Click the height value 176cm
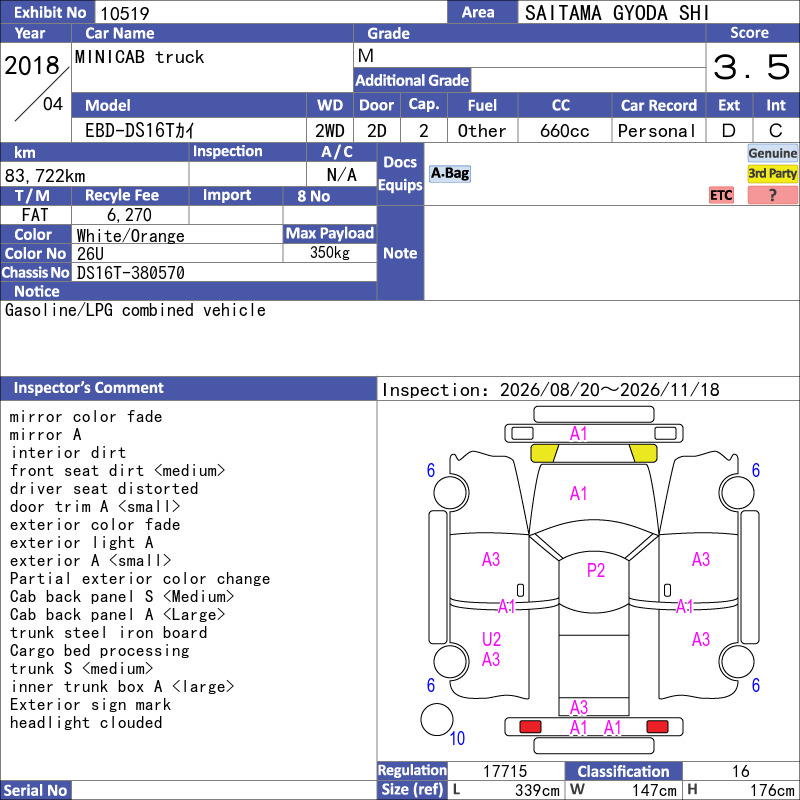The width and height of the screenshot is (800, 800). tap(771, 790)
